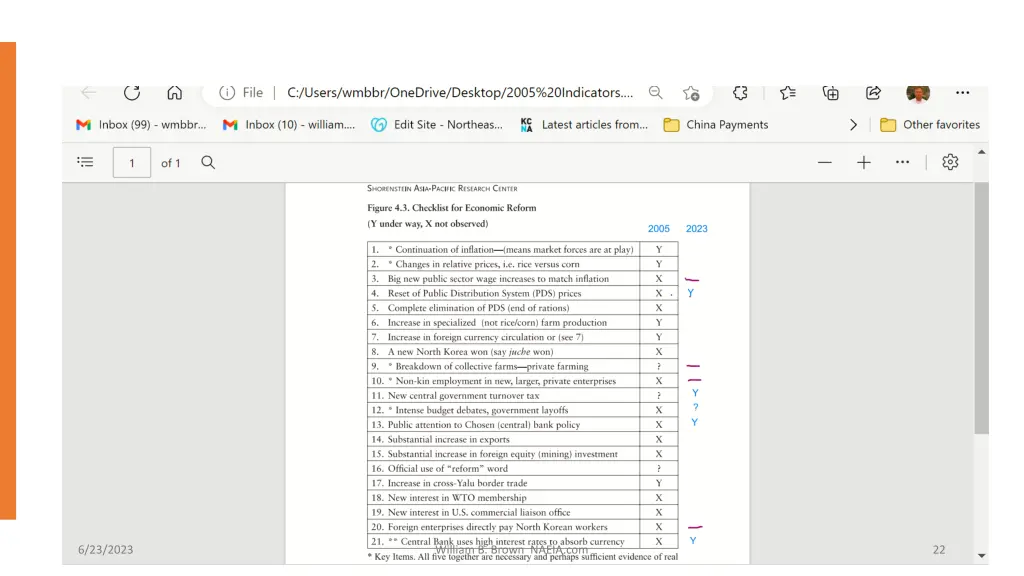Image resolution: width=1024 pixels, height=576 pixels.
Task: Go to the browser home page icon
Action: 174,93
